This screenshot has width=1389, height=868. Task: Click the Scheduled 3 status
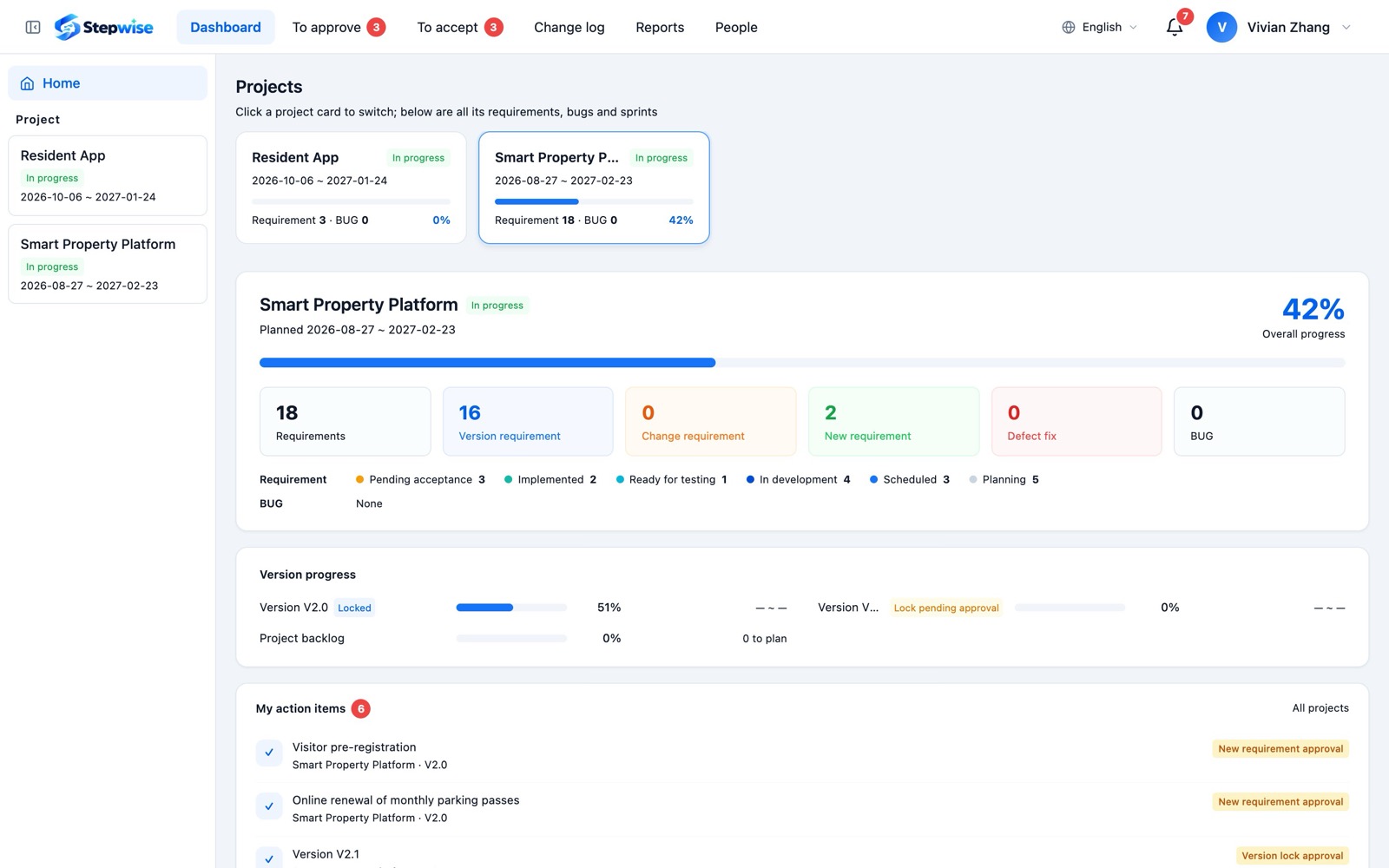click(910, 479)
